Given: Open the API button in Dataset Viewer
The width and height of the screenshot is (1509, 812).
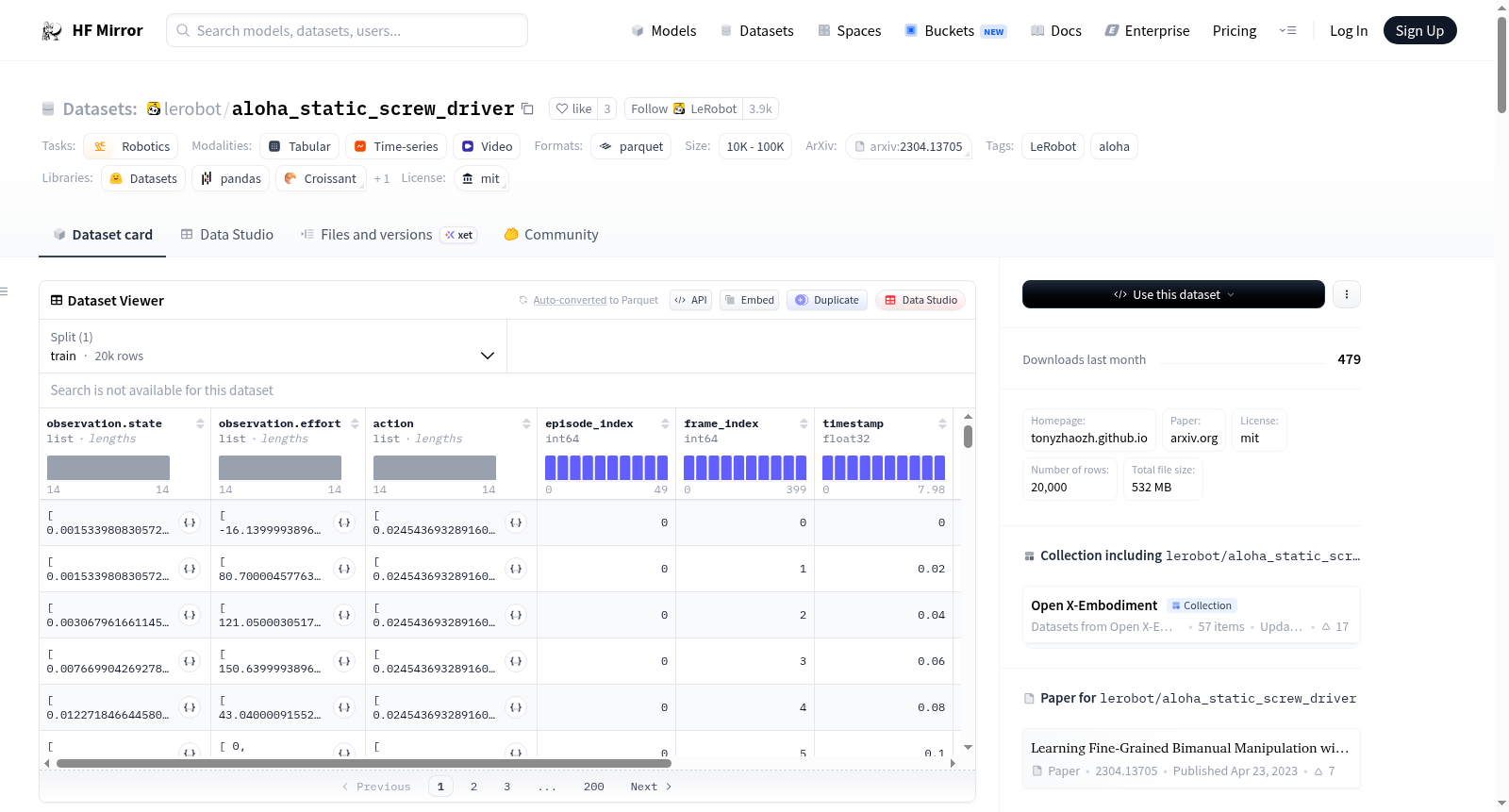Looking at the screenshot, I should 690,300.
